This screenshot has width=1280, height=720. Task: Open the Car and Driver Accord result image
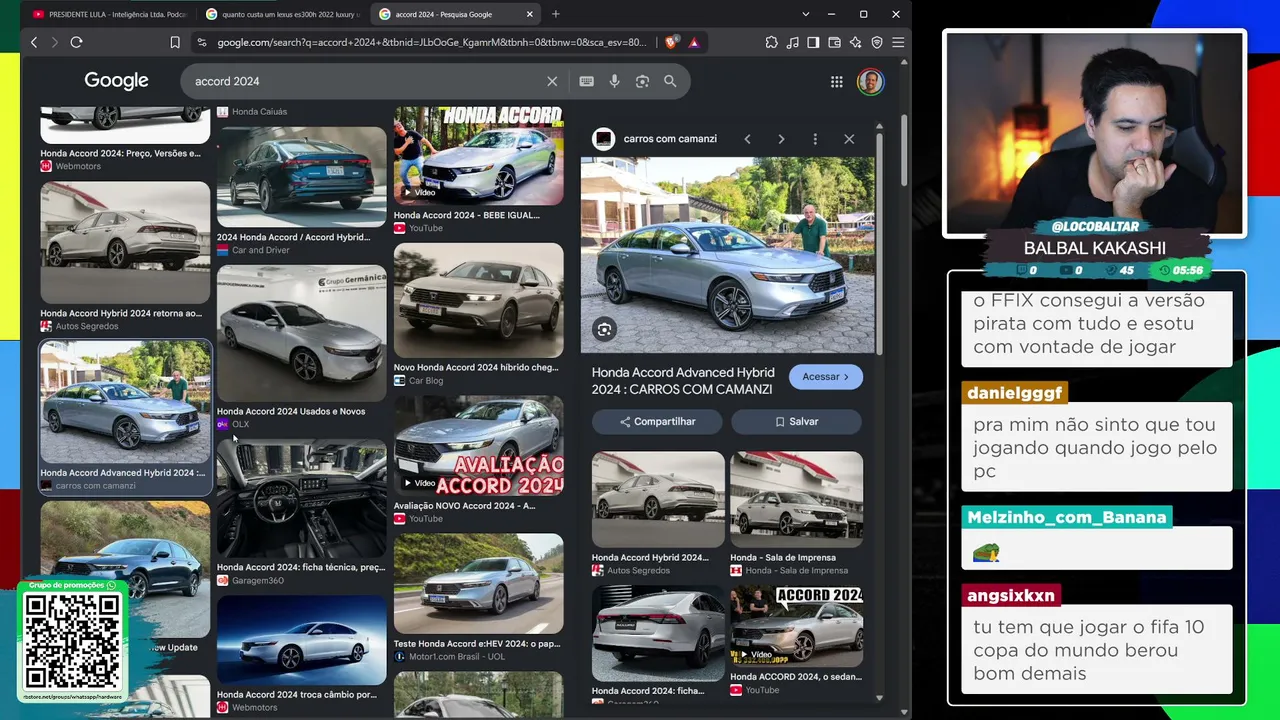click(301, 177)
